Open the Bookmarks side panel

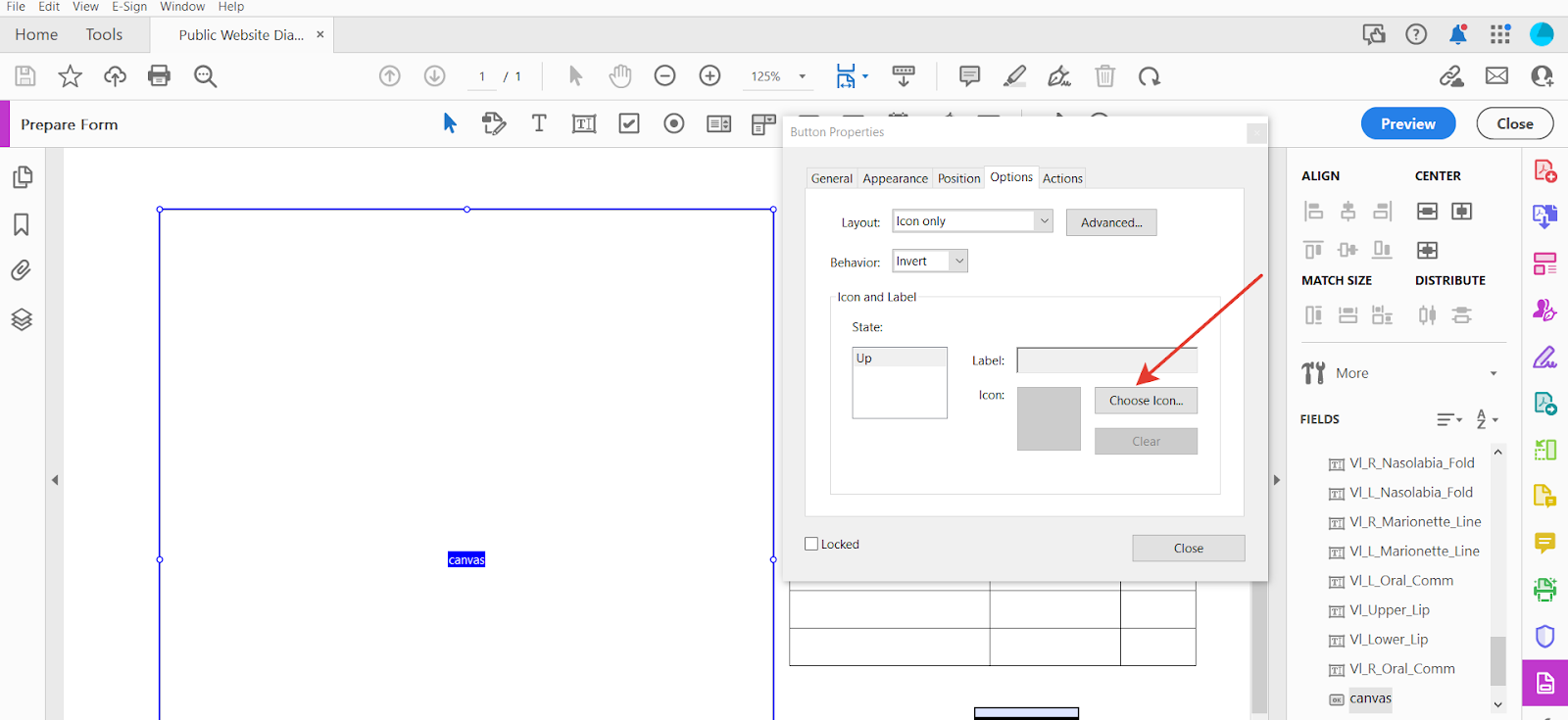click(22, 224)
